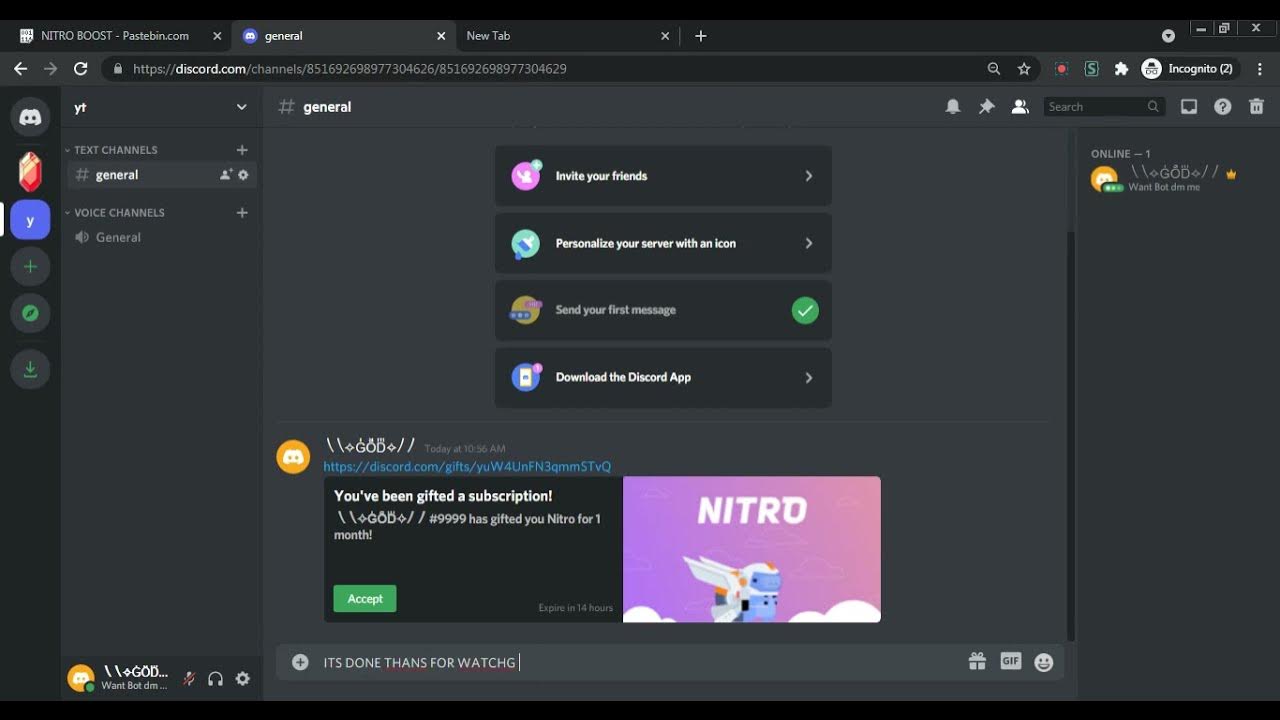
Task: Open Invite your friends card
Action: pyautogui.click(x=663, y=176)
